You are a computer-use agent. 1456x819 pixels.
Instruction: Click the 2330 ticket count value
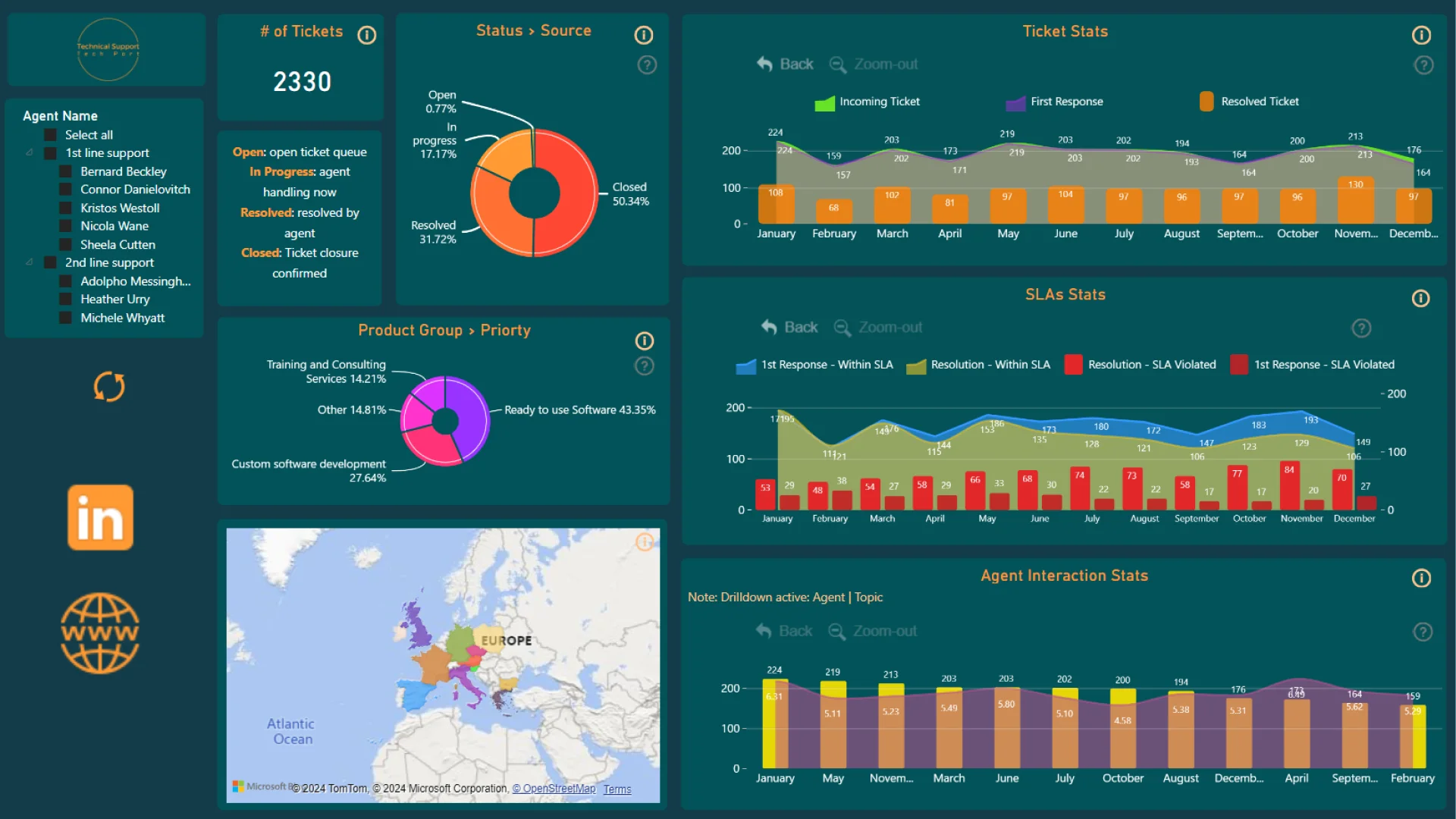pos(302,82)
